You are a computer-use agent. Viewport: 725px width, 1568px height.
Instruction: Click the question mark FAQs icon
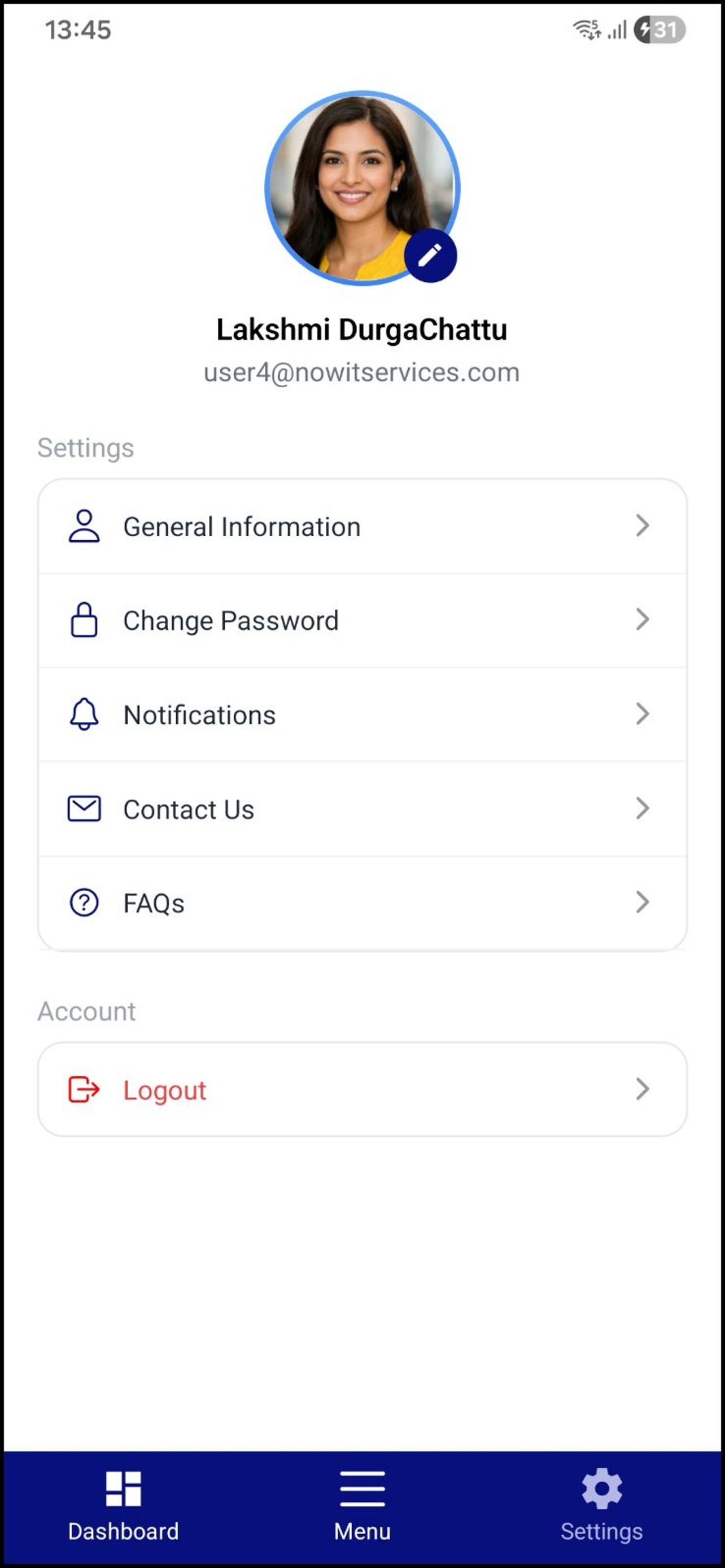pyautogui.click(x=84, y=902)
